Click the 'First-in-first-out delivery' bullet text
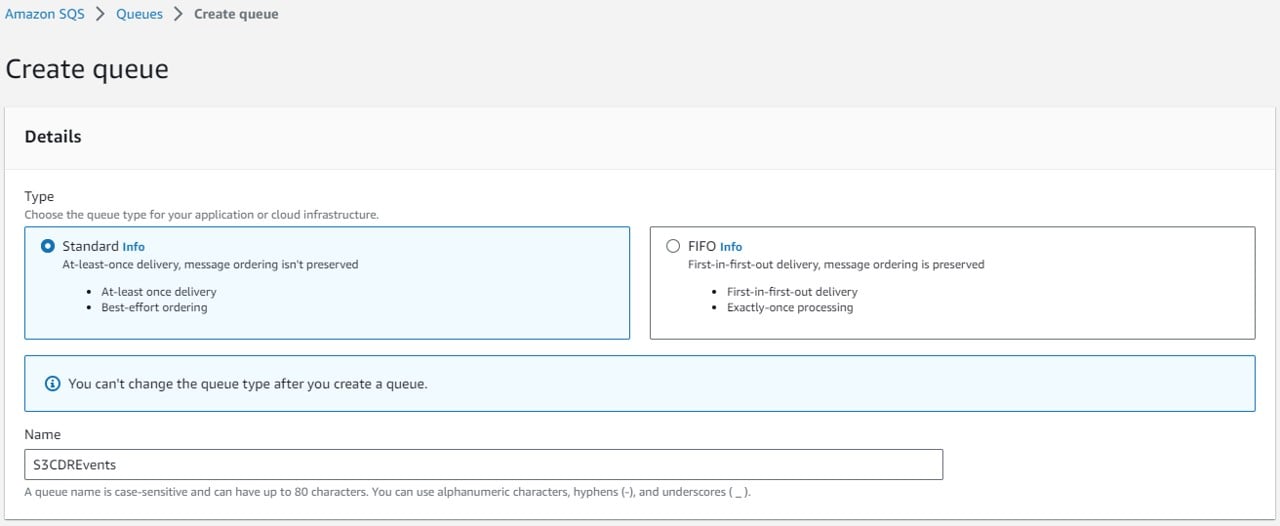The image size is (1280, 526). [x=792, y=292]
